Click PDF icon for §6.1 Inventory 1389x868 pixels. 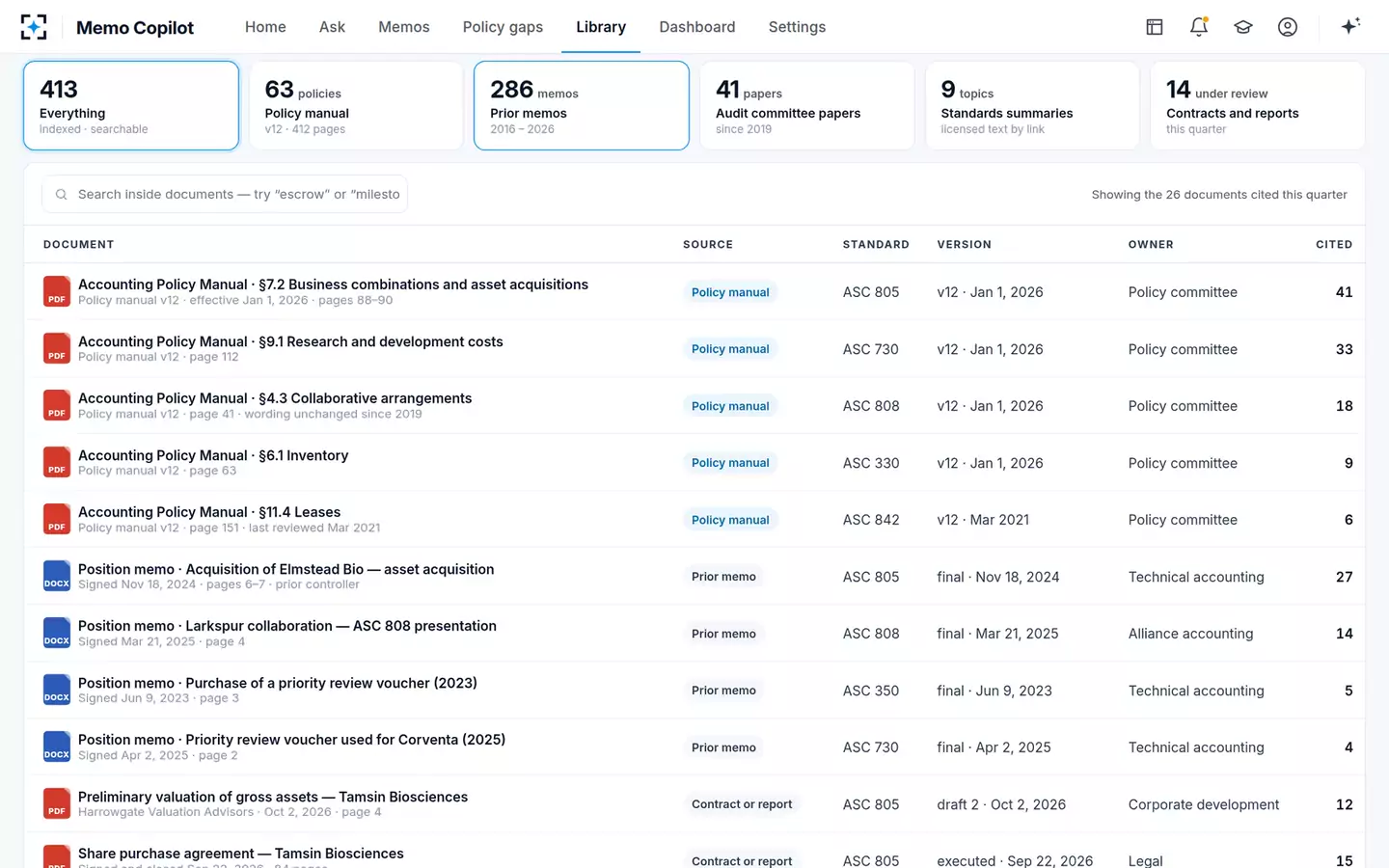click(x=57, y=462)
